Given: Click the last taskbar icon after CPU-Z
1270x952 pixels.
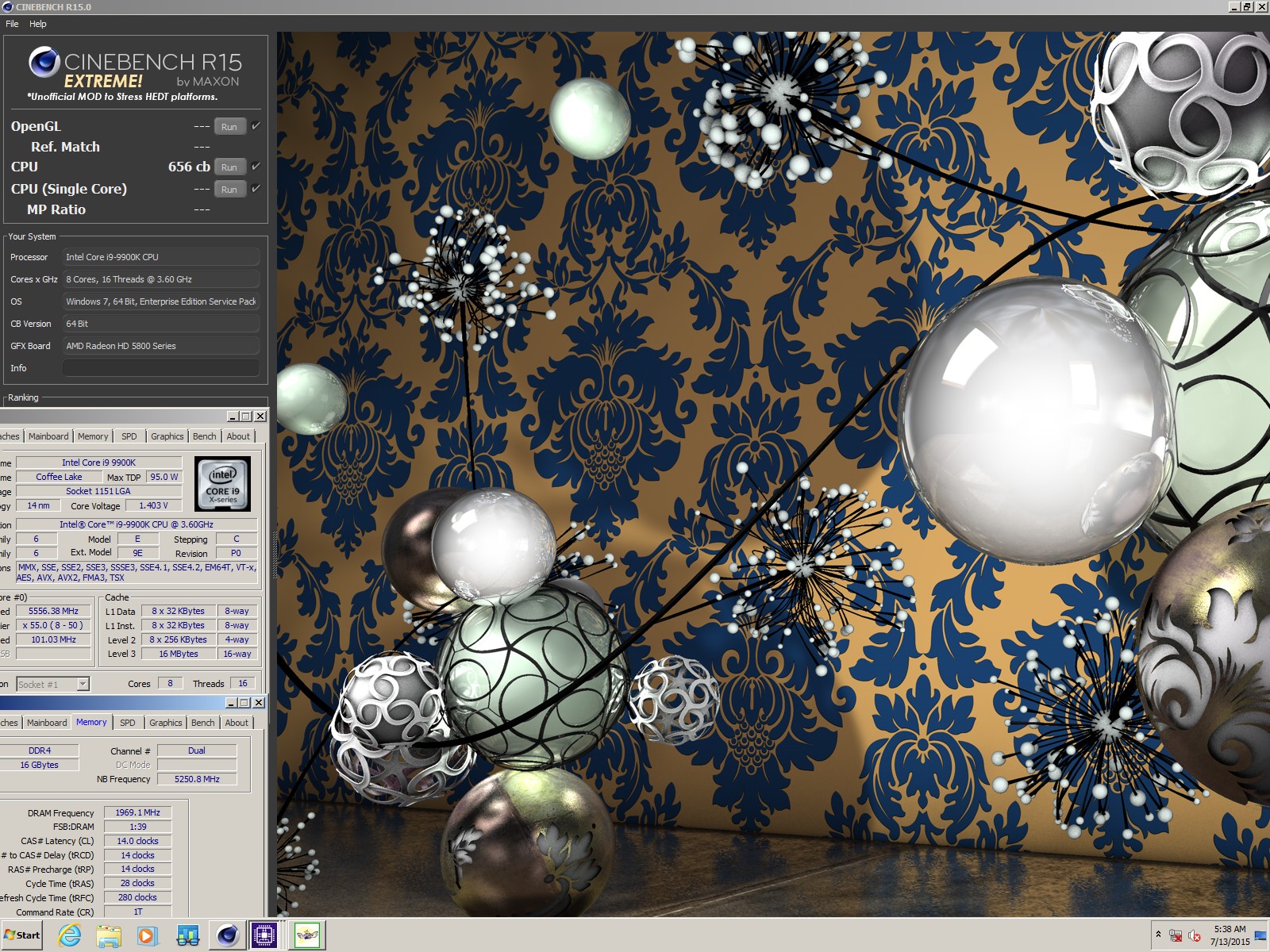Looking at the screenshot, I should [x=307, y=935].
